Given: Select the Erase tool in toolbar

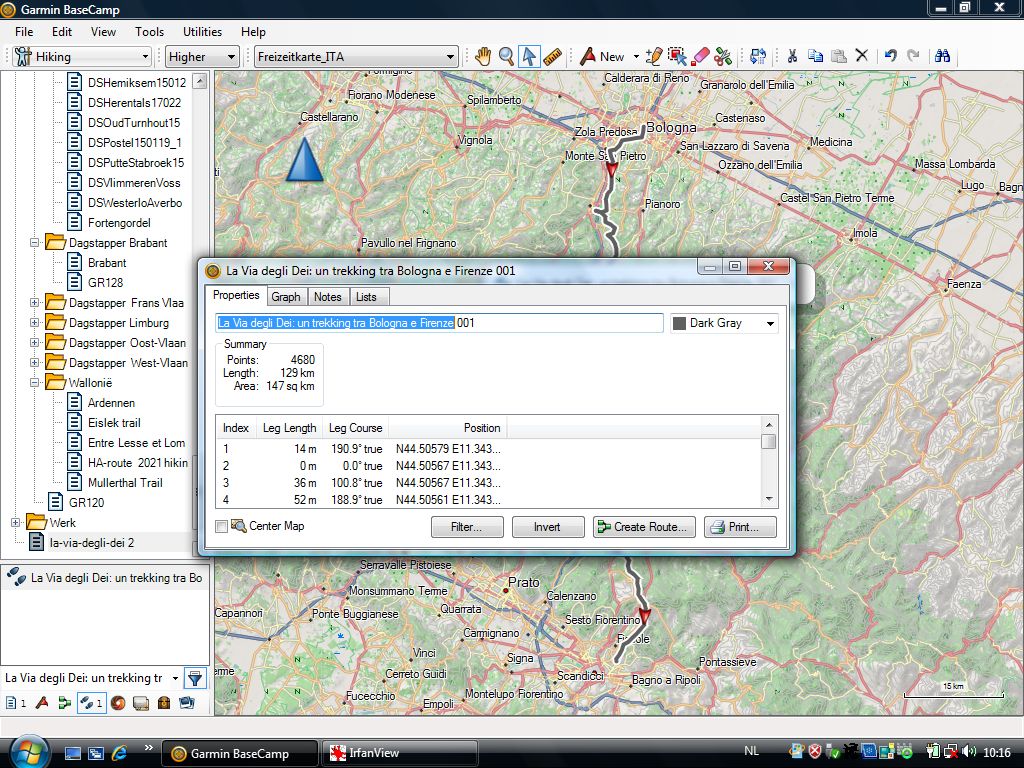Looking at the screenshot, I should (700, 57).
